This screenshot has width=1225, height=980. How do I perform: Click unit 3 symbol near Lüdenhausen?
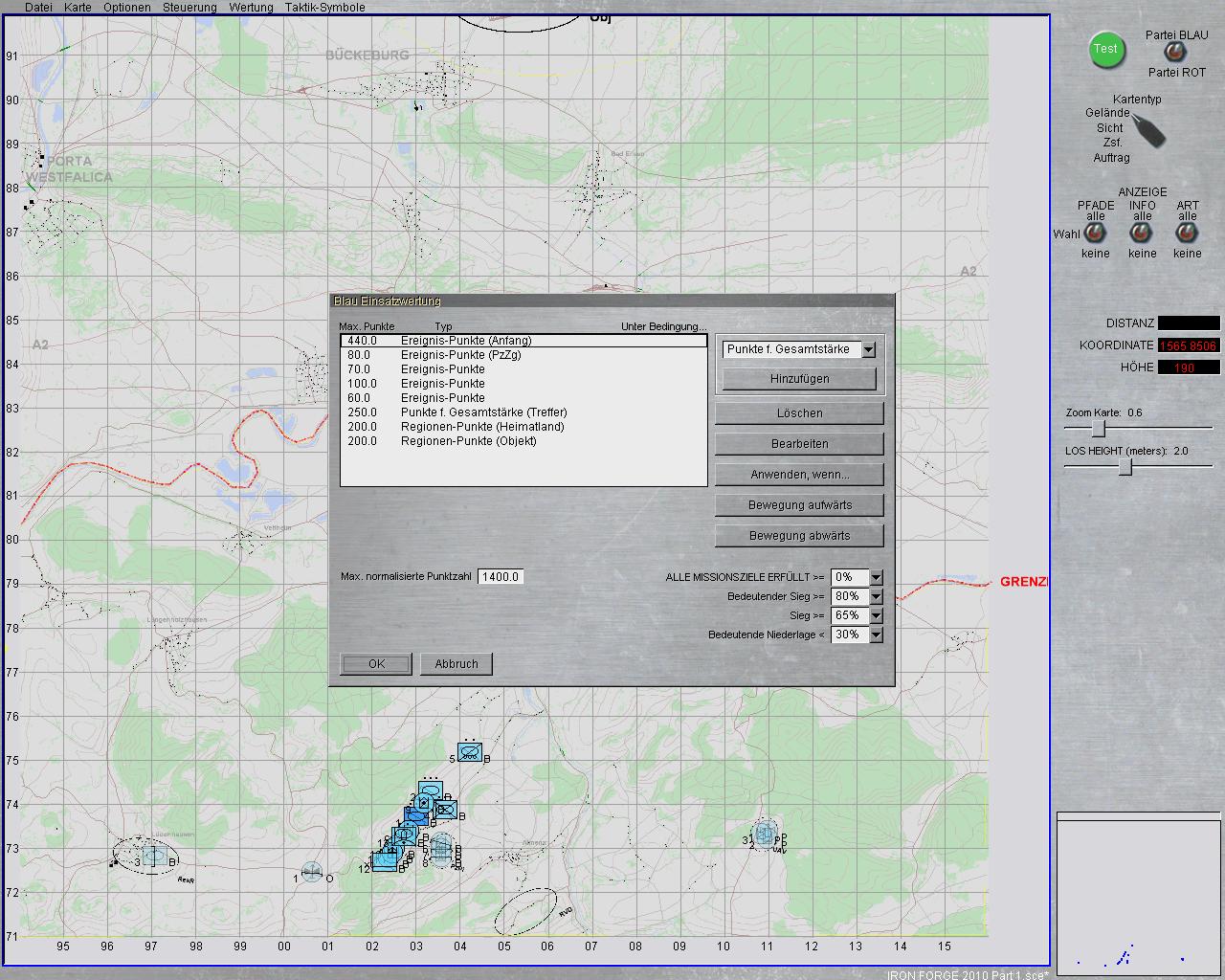154,855
